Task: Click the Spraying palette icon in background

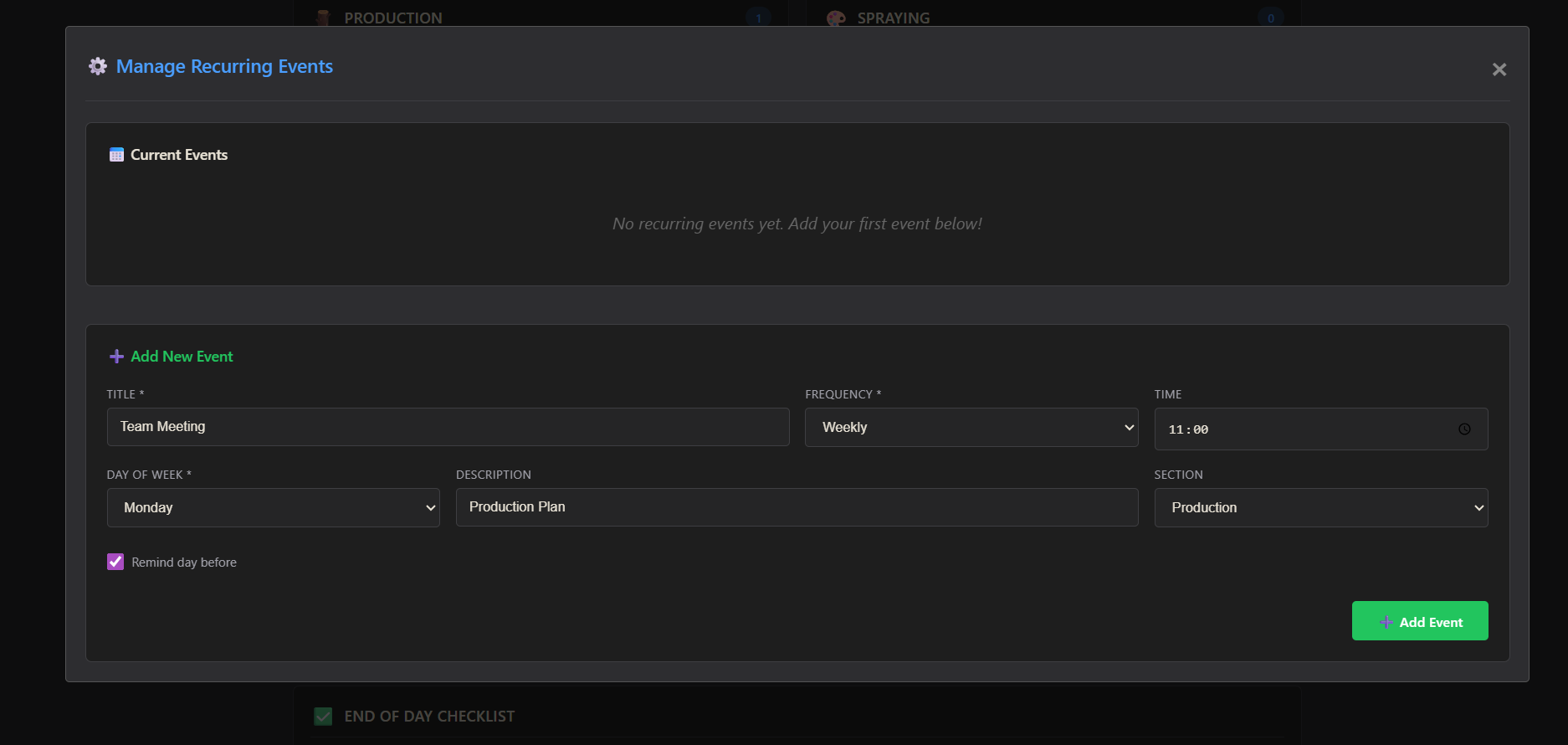Action: 835,18
